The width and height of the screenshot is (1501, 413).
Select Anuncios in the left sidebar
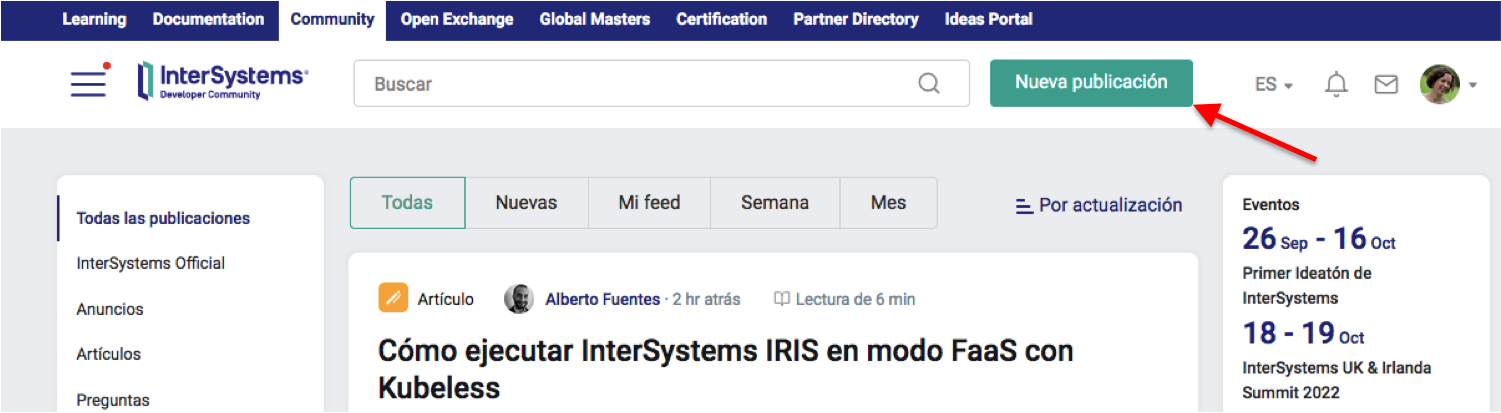(110, 309)
